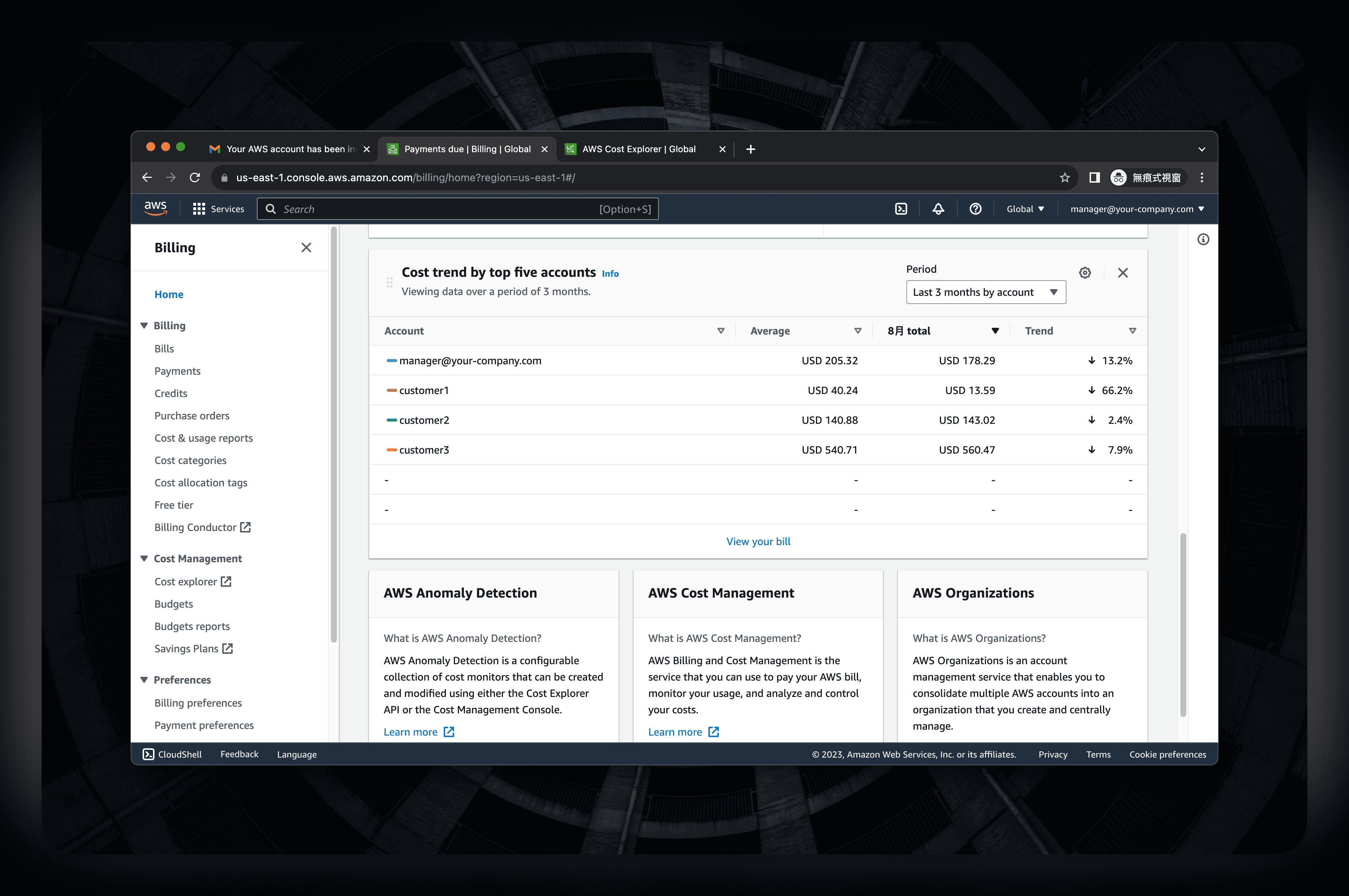Grab the Cost trend widget drag handle

[x=389, y=282]
